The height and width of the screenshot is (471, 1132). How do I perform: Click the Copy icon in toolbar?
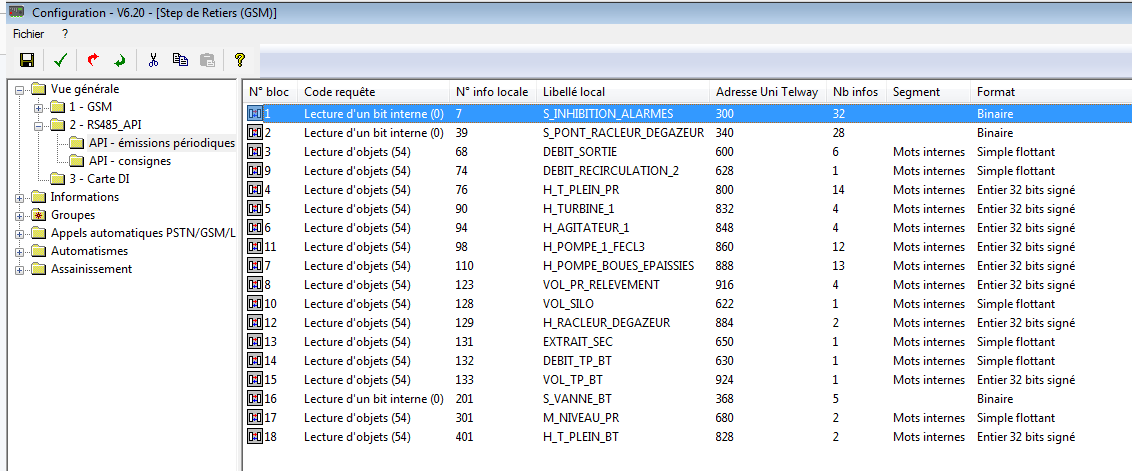coord(180,60)
